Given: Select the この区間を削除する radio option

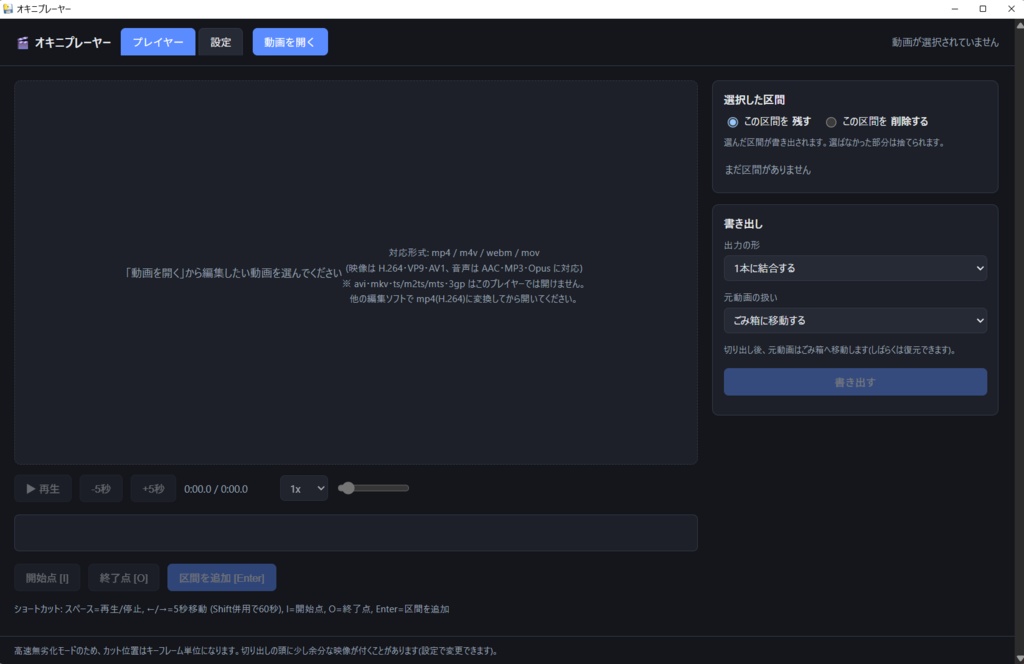Looking at the screenshot, I should pos(831,122).
